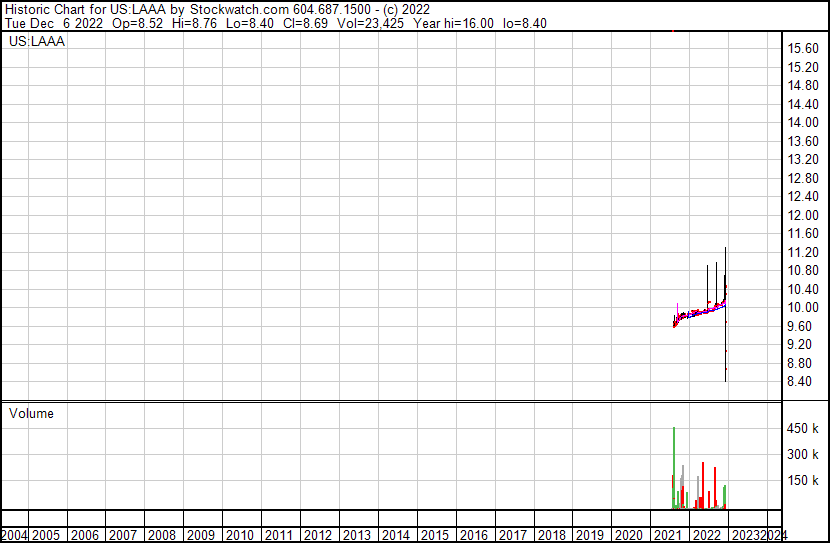
Task: Click the US:LAAA ticker label in chart
Action: (37, 42)
